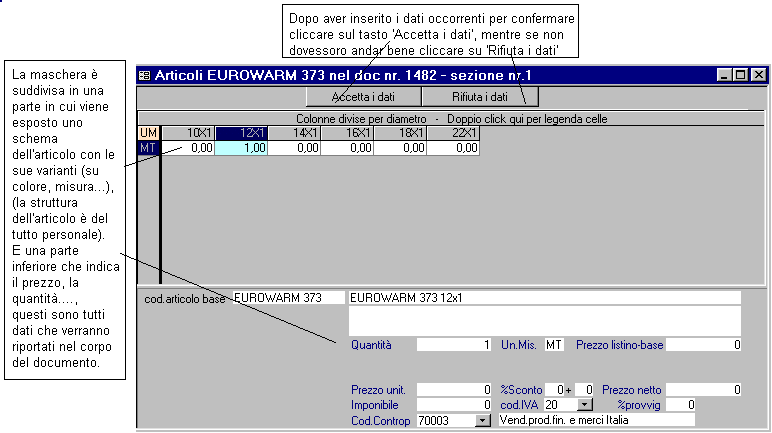Select the 22X1 column header

[454, 133]
